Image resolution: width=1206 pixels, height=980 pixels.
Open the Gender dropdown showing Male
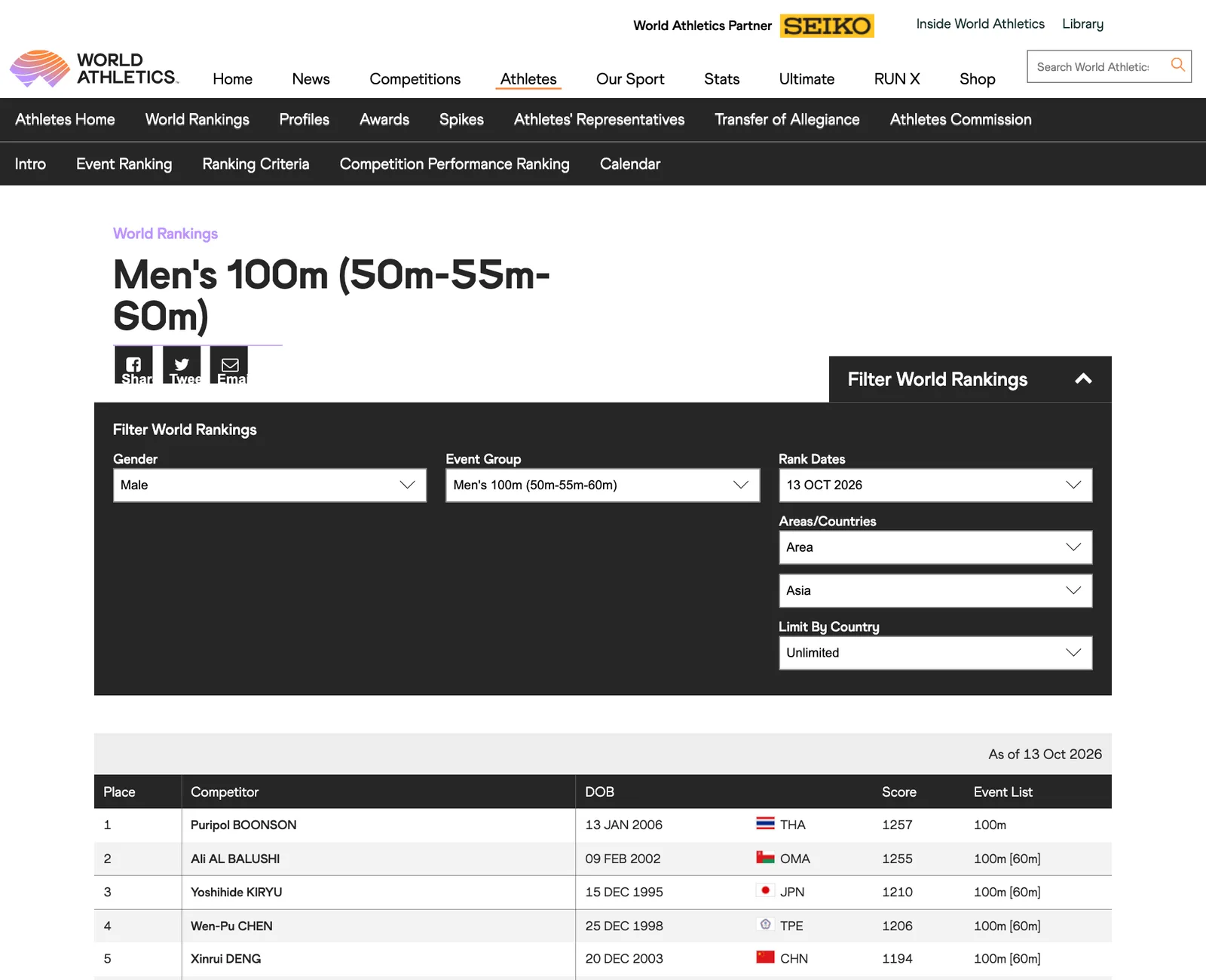pyautogui.click(x=270, y=485)
